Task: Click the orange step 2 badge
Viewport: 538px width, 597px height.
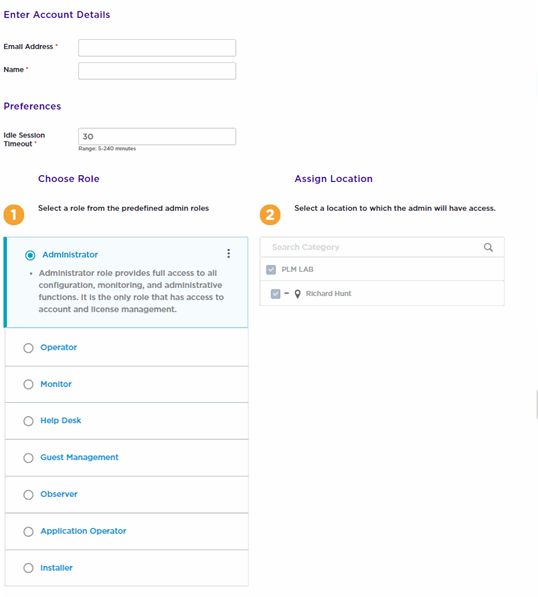Action: tap(270, 215)
